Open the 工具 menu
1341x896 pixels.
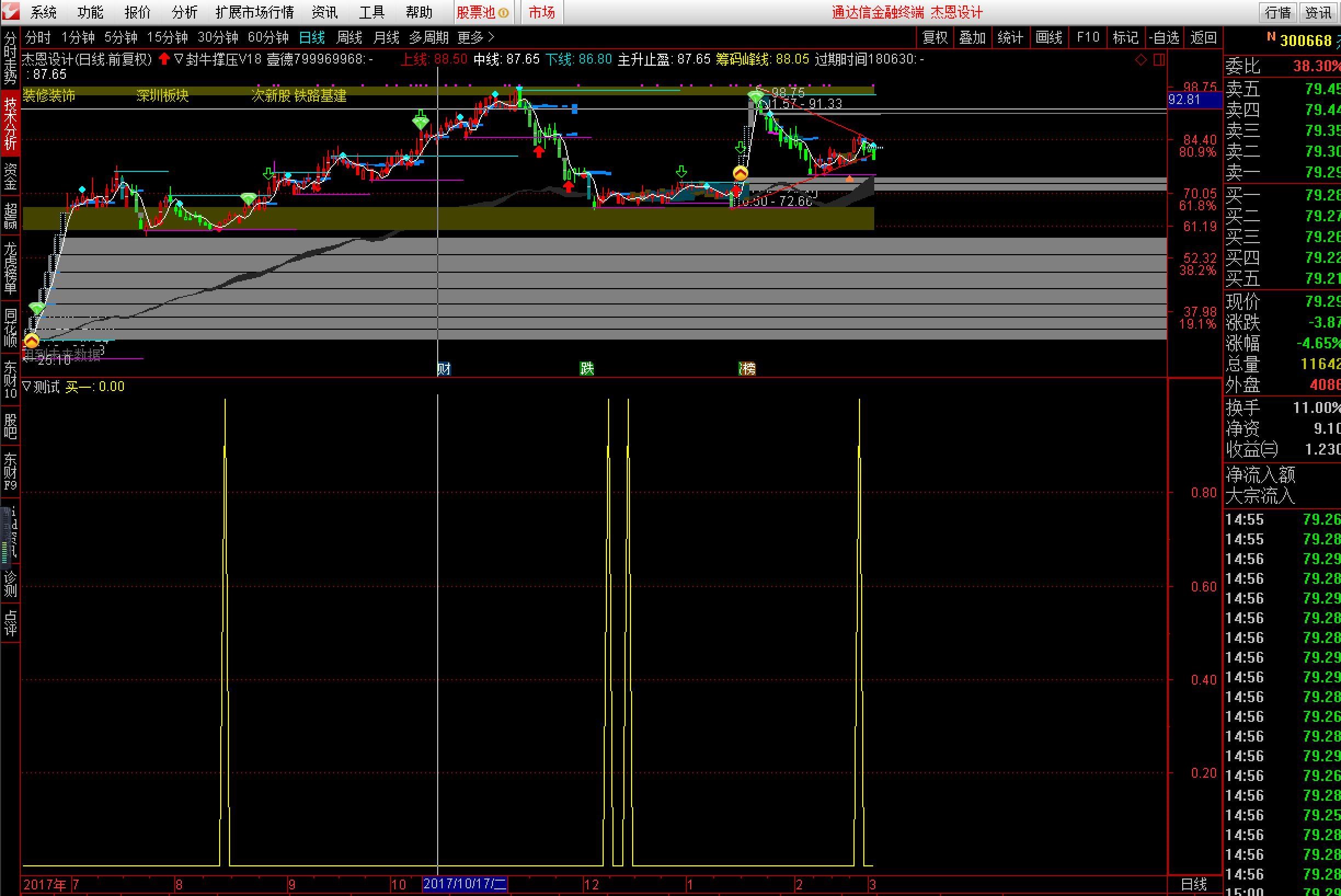(x=371, y=12)
